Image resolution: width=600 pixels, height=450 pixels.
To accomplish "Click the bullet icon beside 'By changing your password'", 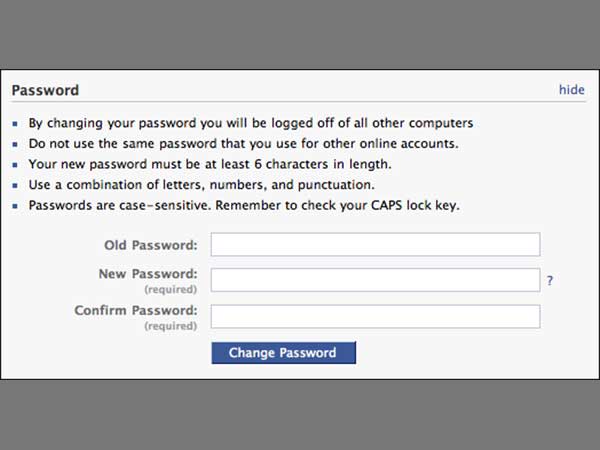I will click(x=17, y=124).
